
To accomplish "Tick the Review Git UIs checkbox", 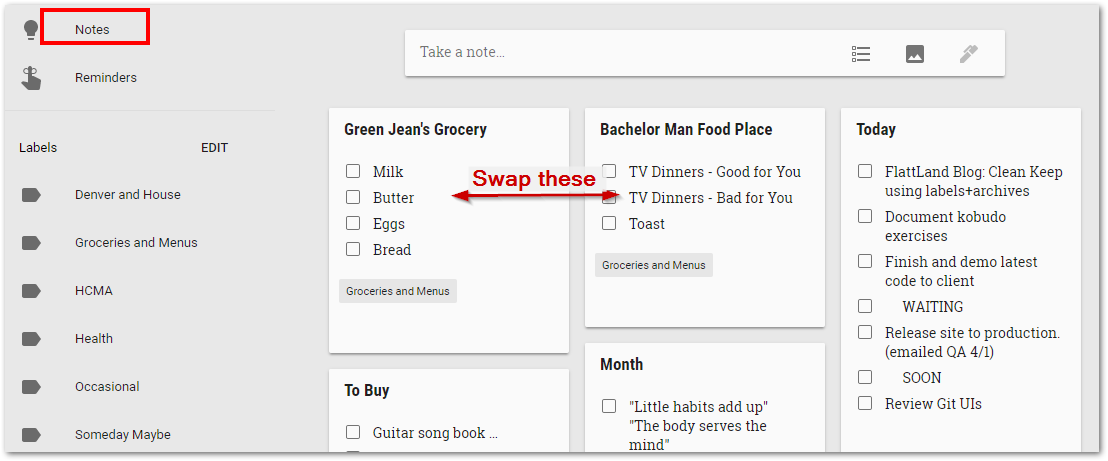I will point(865,403).
